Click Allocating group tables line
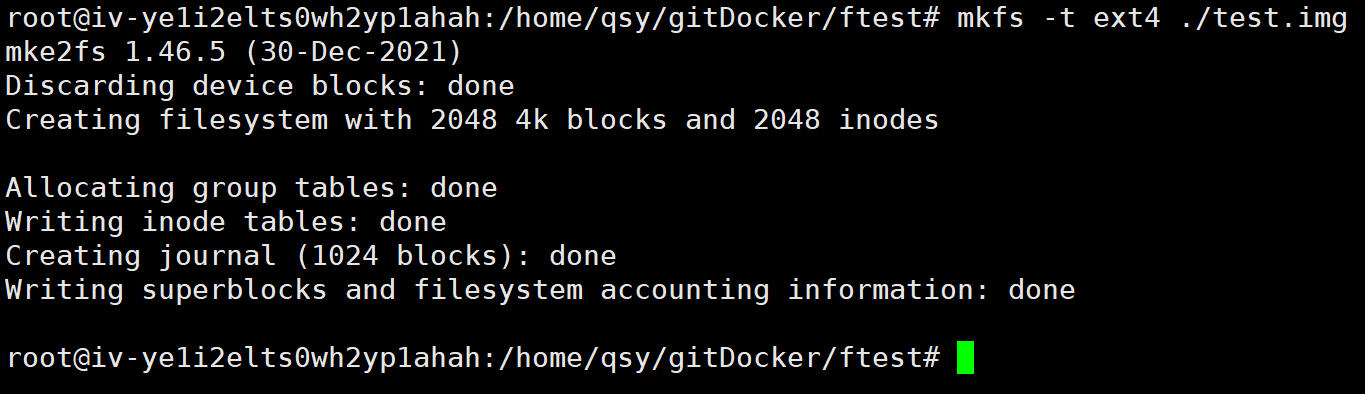Viewport: 1365px width, 394px height. (251, 188)
